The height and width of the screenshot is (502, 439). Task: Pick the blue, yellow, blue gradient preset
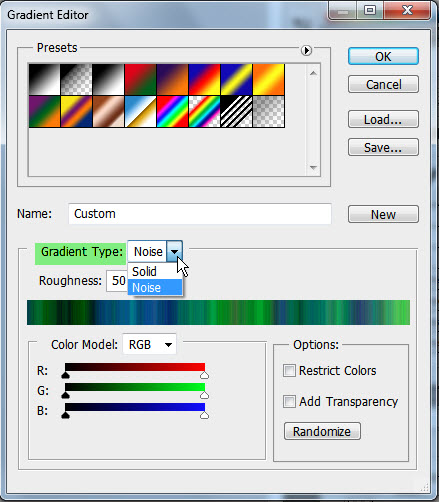click(x=236, y=80)
